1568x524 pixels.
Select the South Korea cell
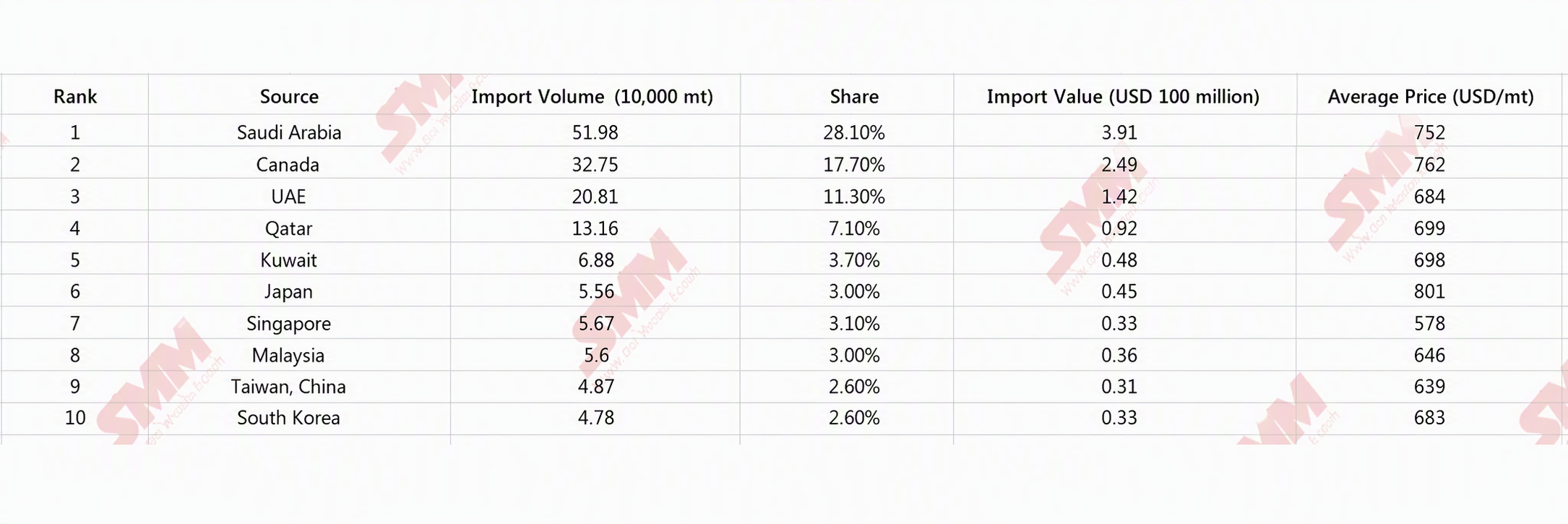tap(288, 418)
